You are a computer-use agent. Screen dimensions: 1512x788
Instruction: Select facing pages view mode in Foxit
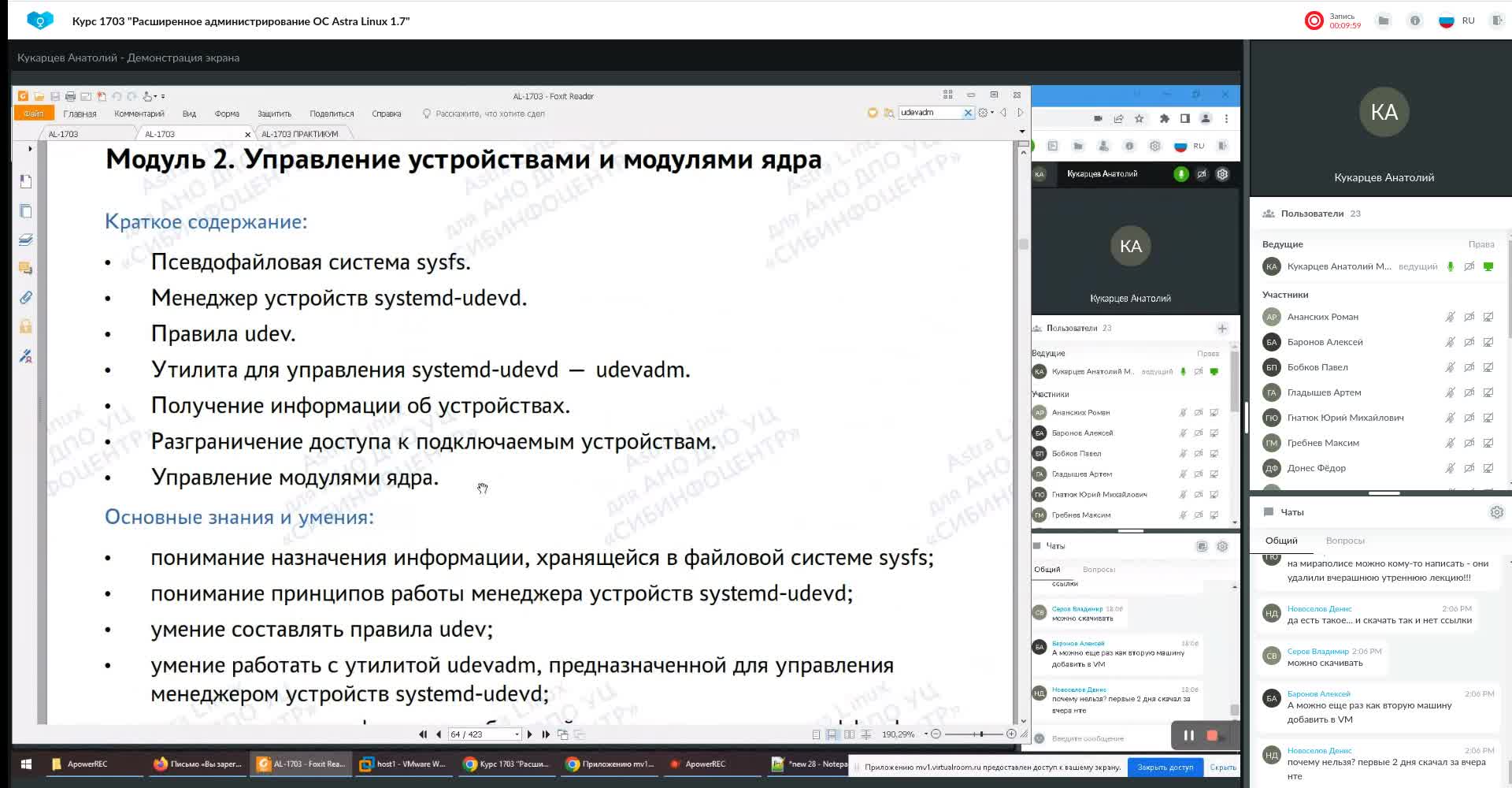tap(849, 734)
